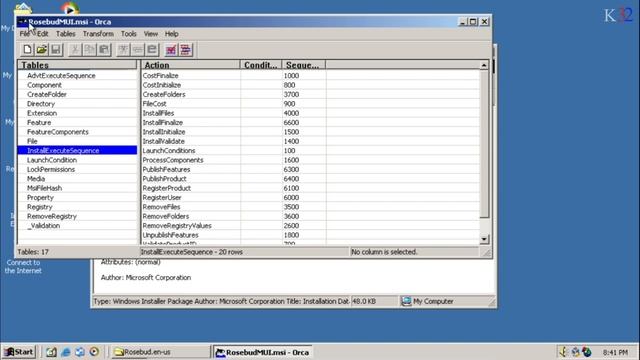Click the last gray toolbar icon before red icons
The width and height of the screenshot is (640, 360).
(x=152, y=50)
